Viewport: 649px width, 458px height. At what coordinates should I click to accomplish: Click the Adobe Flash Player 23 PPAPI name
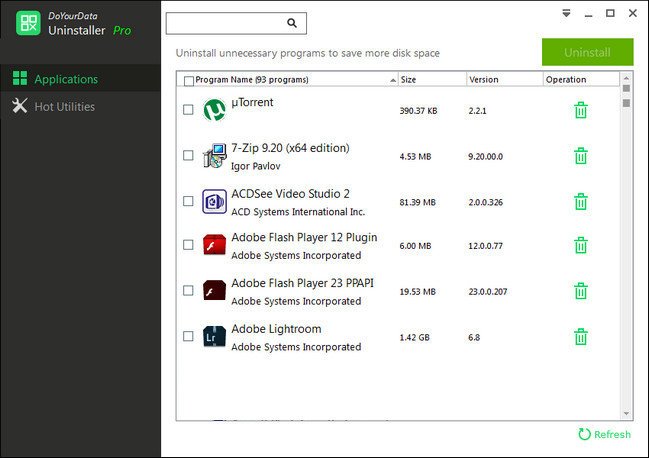pyautogui.click(x=302, y=283)
